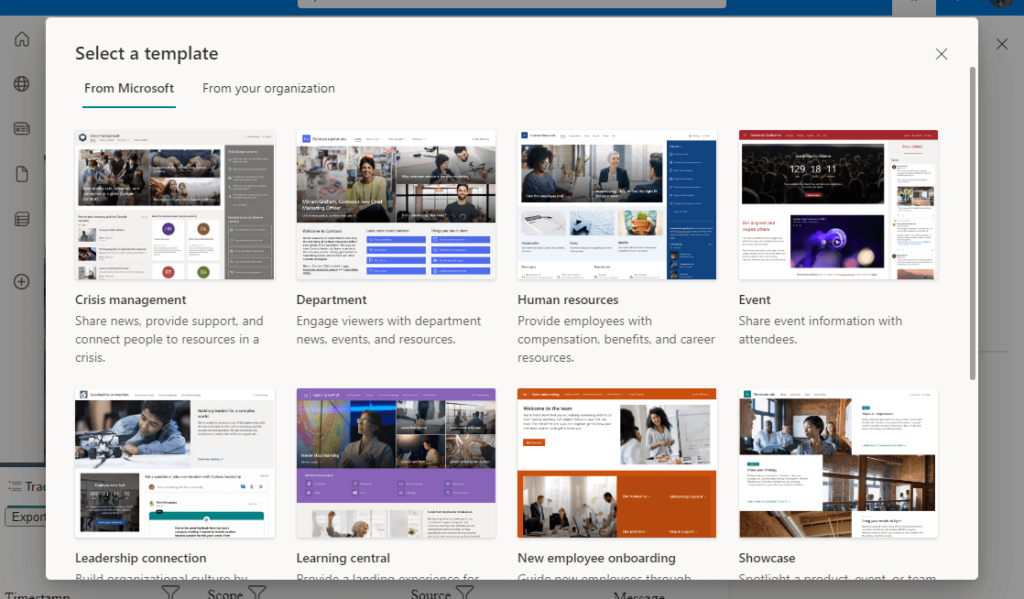Click the Leadership connection title
1024x599 pixels.
tap(140, 558)
